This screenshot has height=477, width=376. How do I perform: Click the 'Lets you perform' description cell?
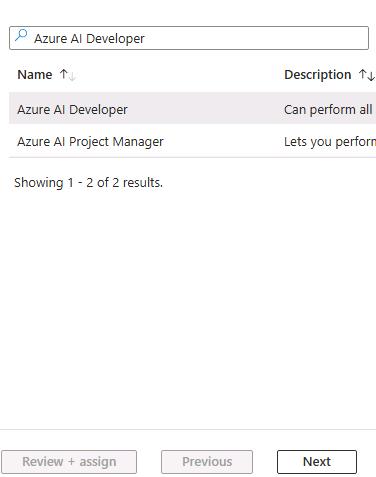[x=330, y=142]
